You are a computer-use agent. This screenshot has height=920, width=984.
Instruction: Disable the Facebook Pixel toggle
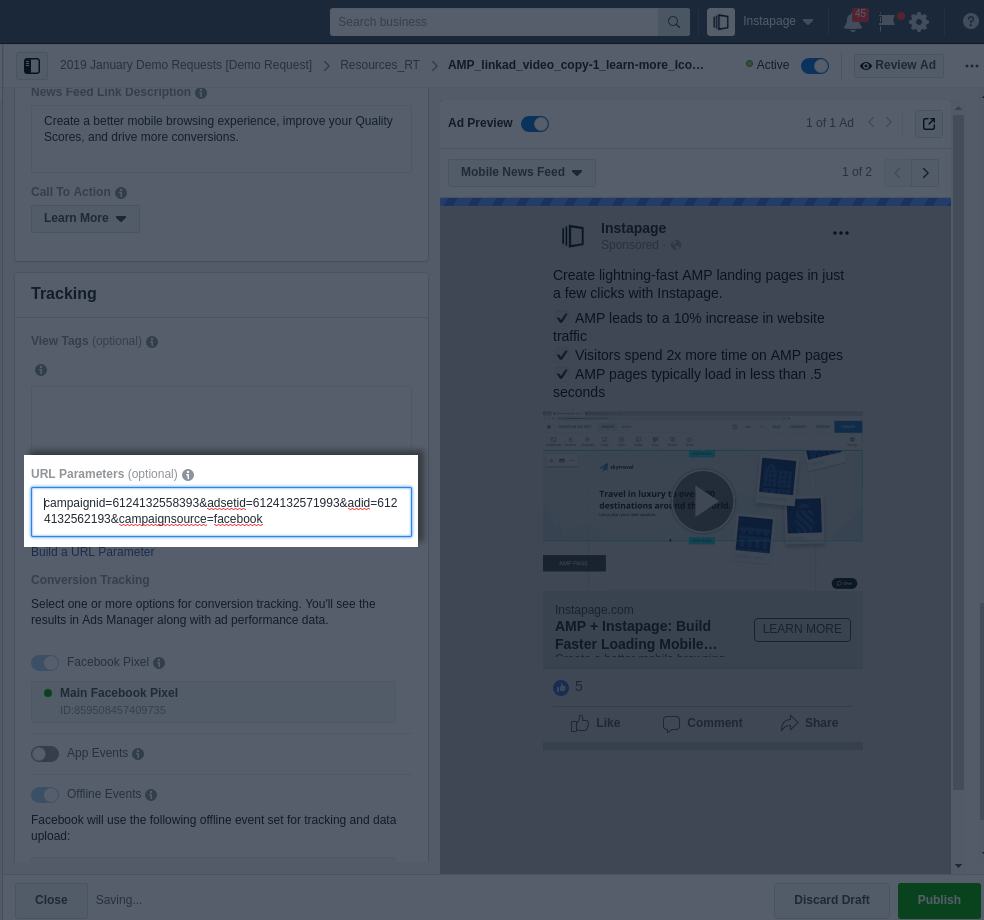[45, 663]
